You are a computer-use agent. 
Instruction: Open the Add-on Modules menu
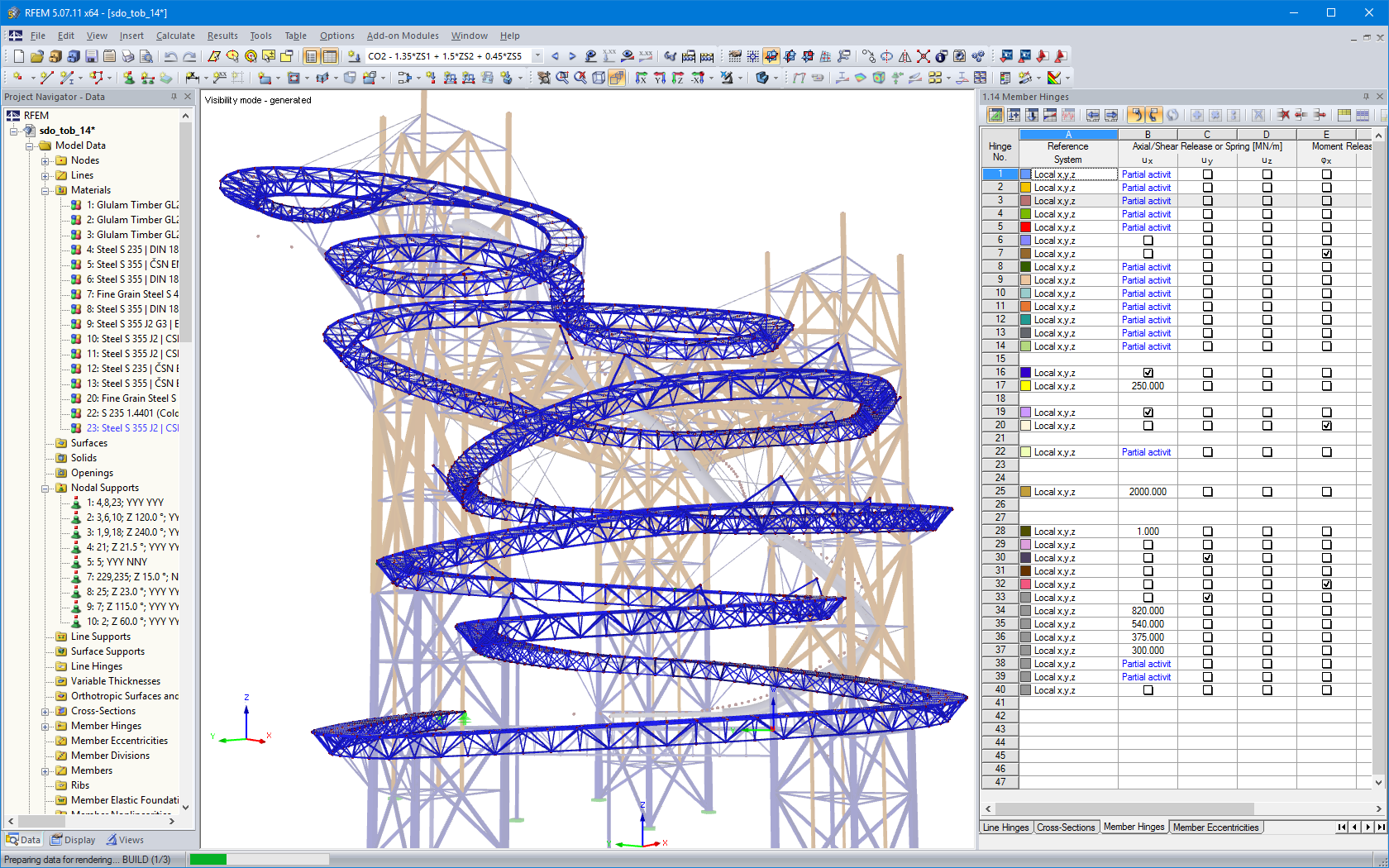[x=403, y=36]
